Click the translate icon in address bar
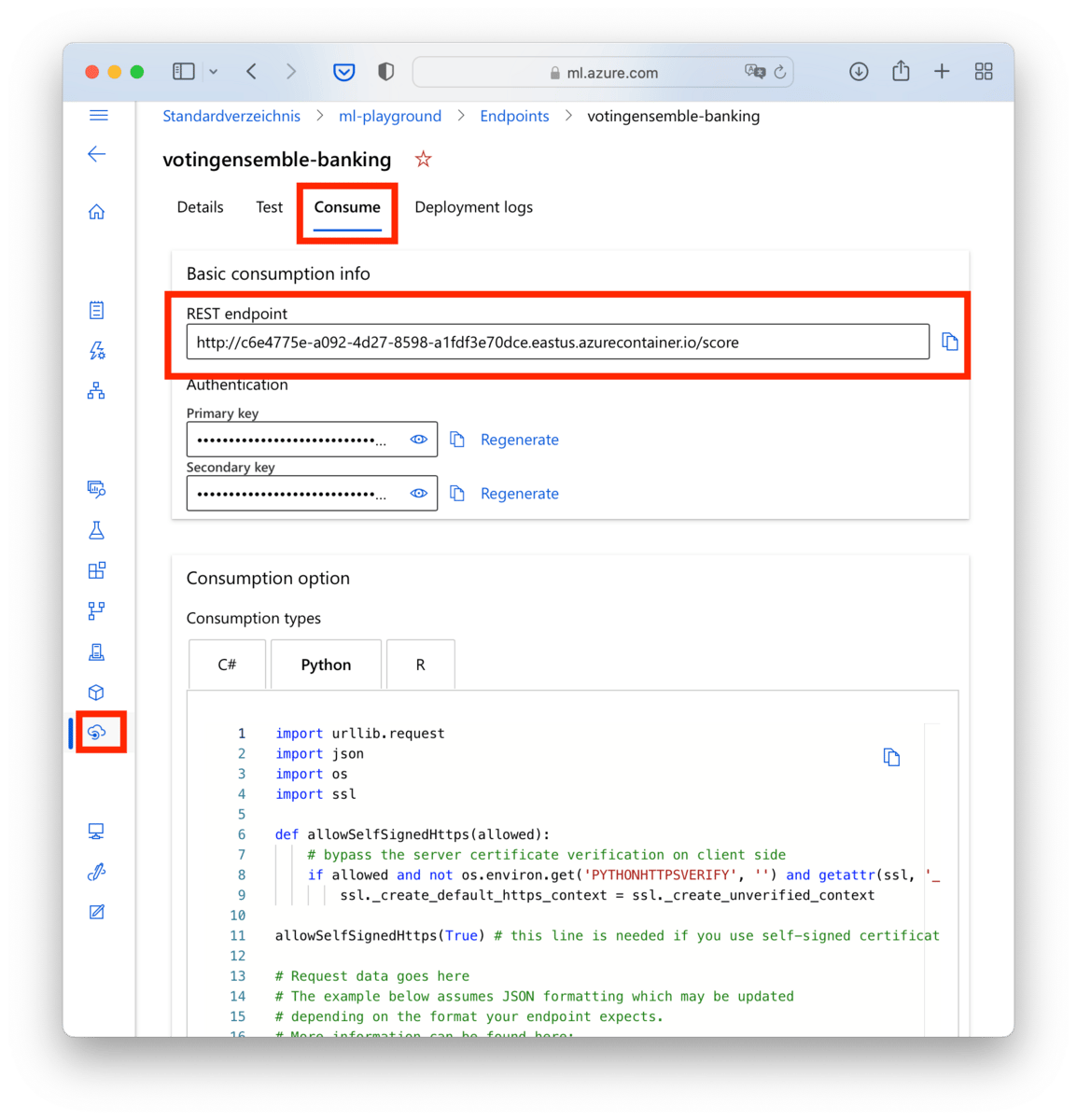 coord(755,72)
